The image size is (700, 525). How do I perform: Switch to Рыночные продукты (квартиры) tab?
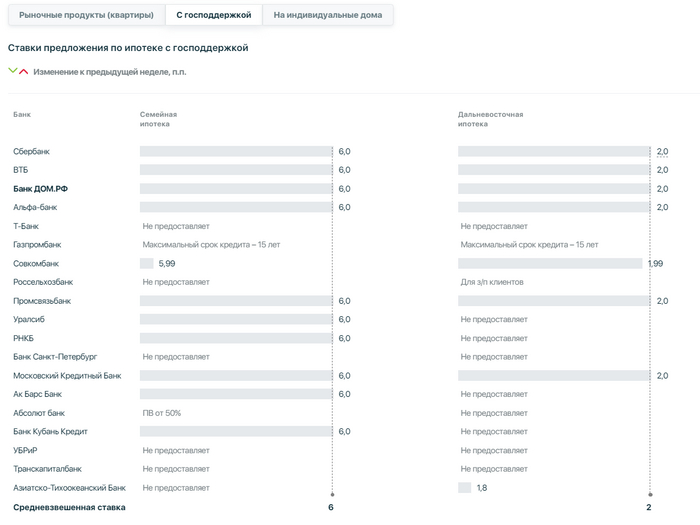86,15
